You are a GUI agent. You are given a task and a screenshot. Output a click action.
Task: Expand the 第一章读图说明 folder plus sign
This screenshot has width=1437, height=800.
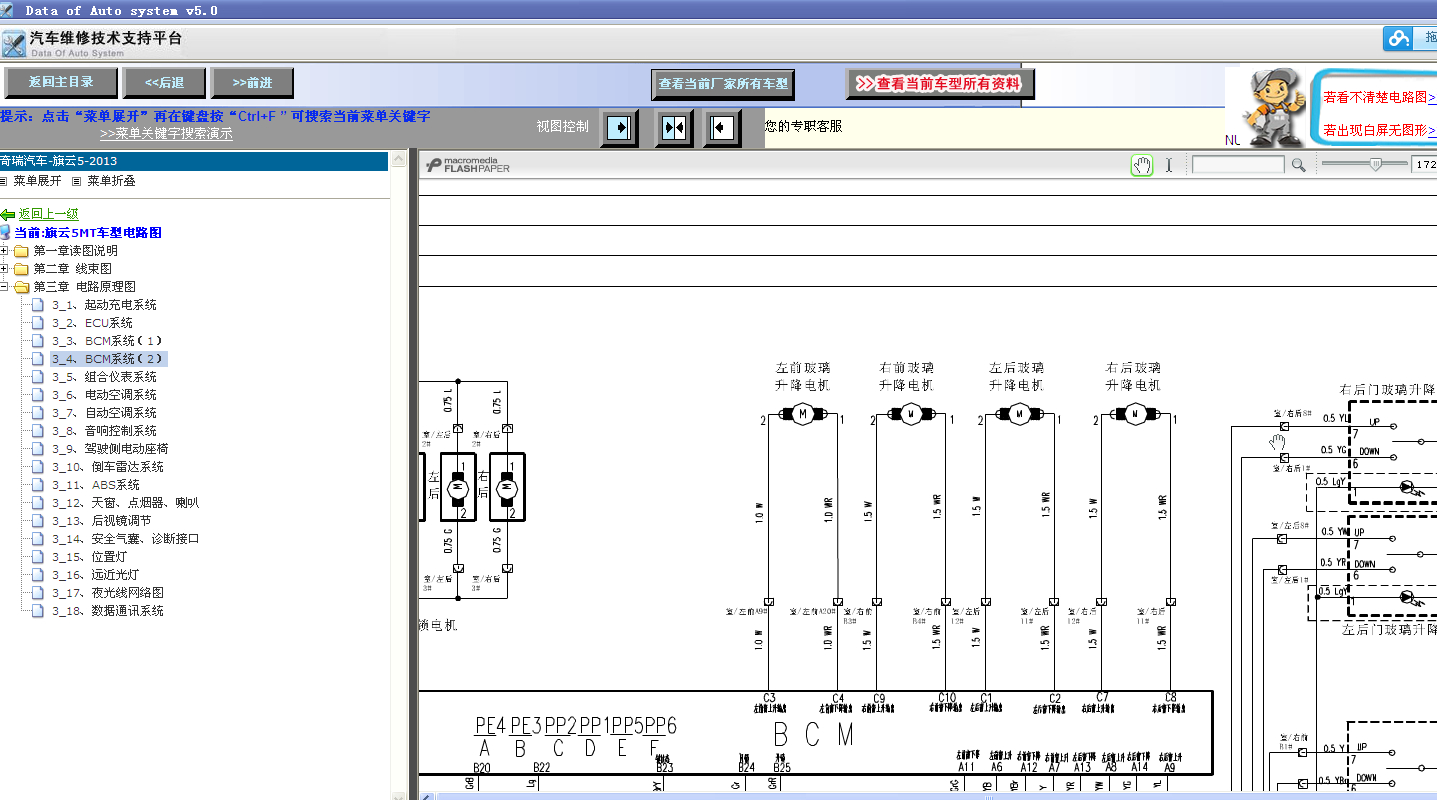4,251
